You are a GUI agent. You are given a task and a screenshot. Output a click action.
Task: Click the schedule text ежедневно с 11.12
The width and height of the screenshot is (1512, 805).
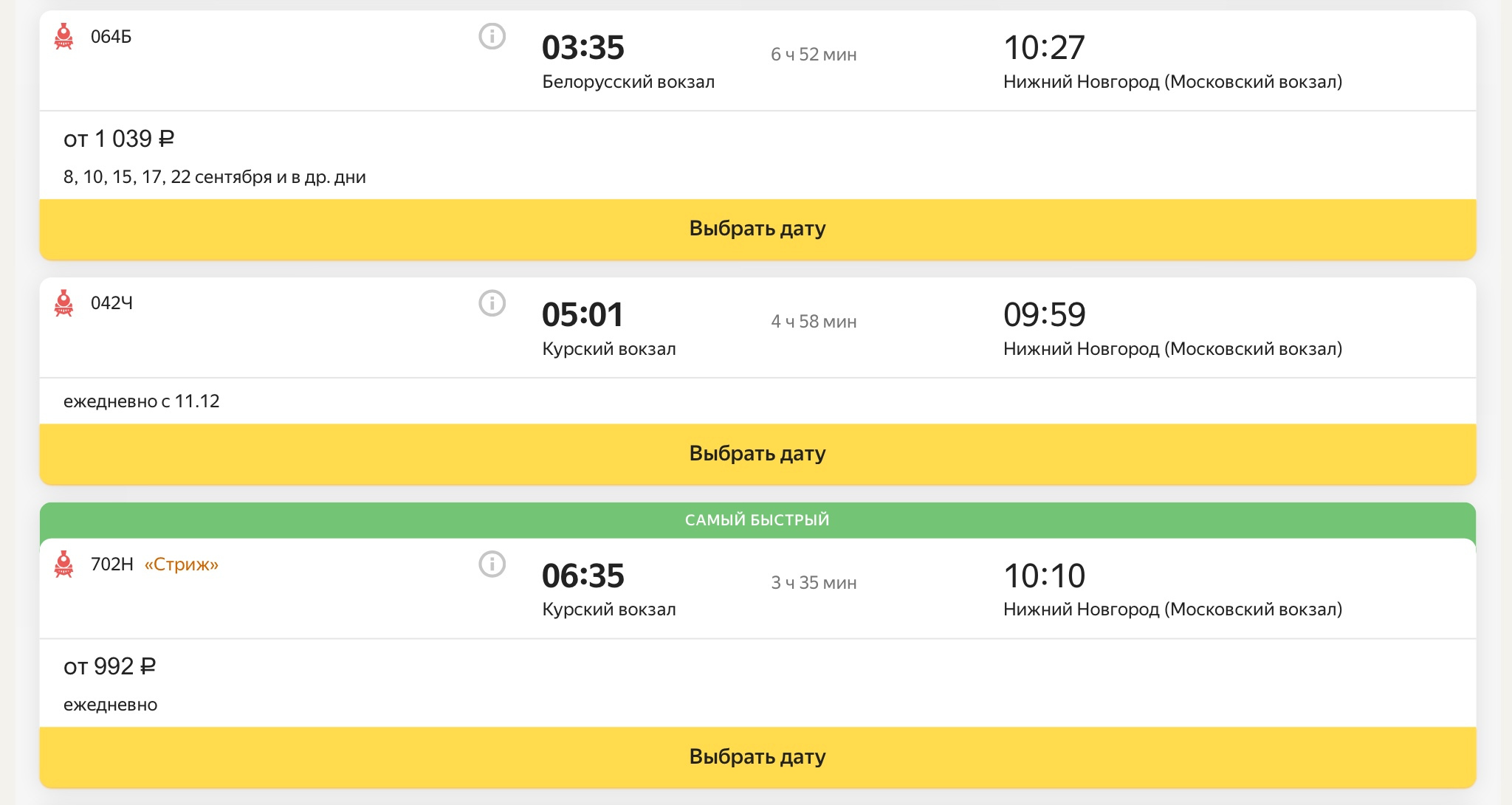click(x=142, y=401)
